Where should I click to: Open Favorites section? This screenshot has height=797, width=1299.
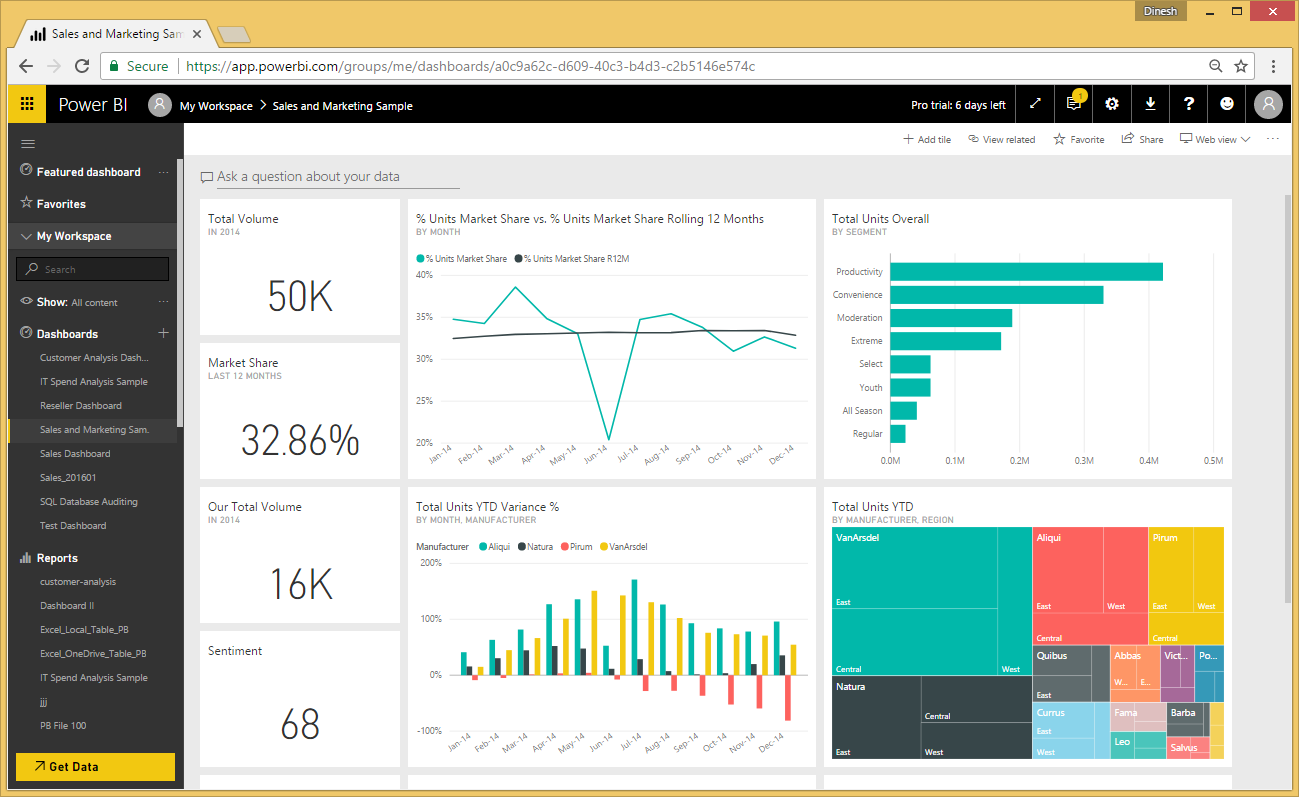(61, 204)
